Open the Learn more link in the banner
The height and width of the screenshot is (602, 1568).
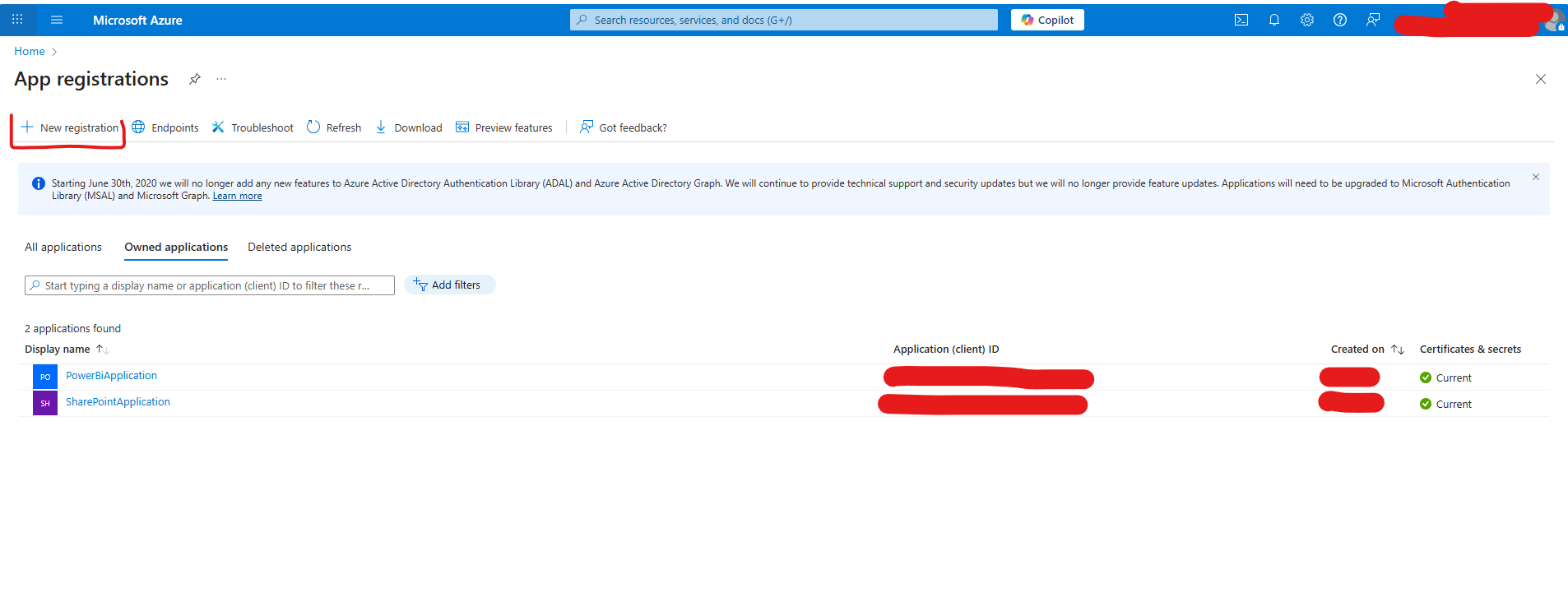(x=237, y=196)
